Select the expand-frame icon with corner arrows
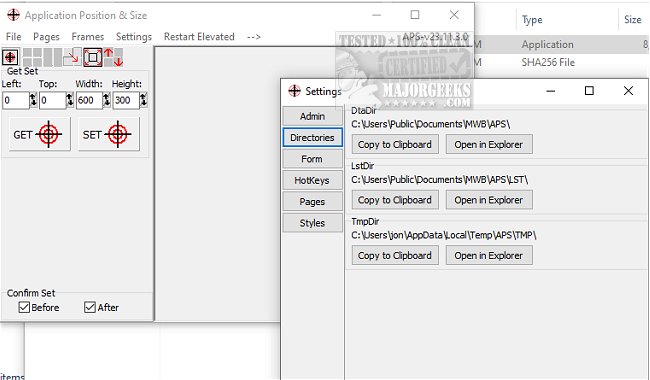 [92, 57]
